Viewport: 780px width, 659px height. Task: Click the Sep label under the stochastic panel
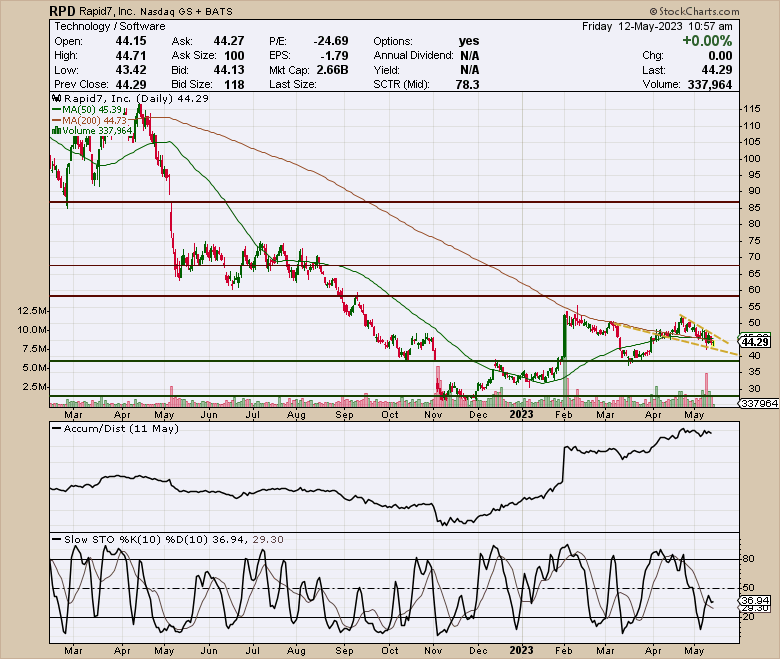[344, 651]
